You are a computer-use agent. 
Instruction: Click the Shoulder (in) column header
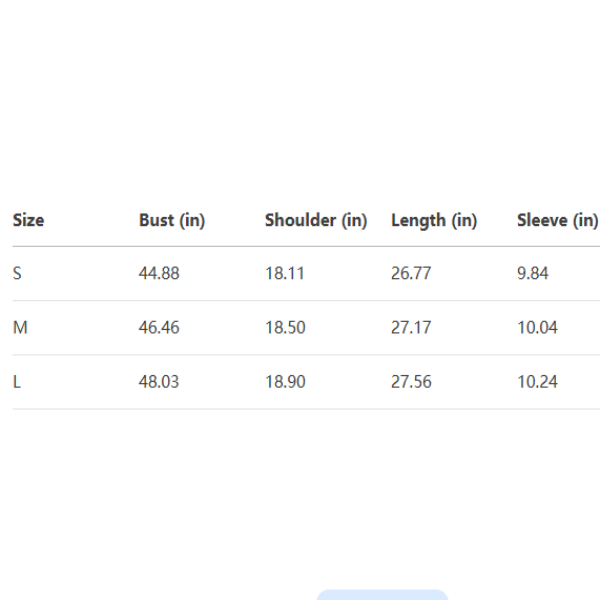point(316,220)
